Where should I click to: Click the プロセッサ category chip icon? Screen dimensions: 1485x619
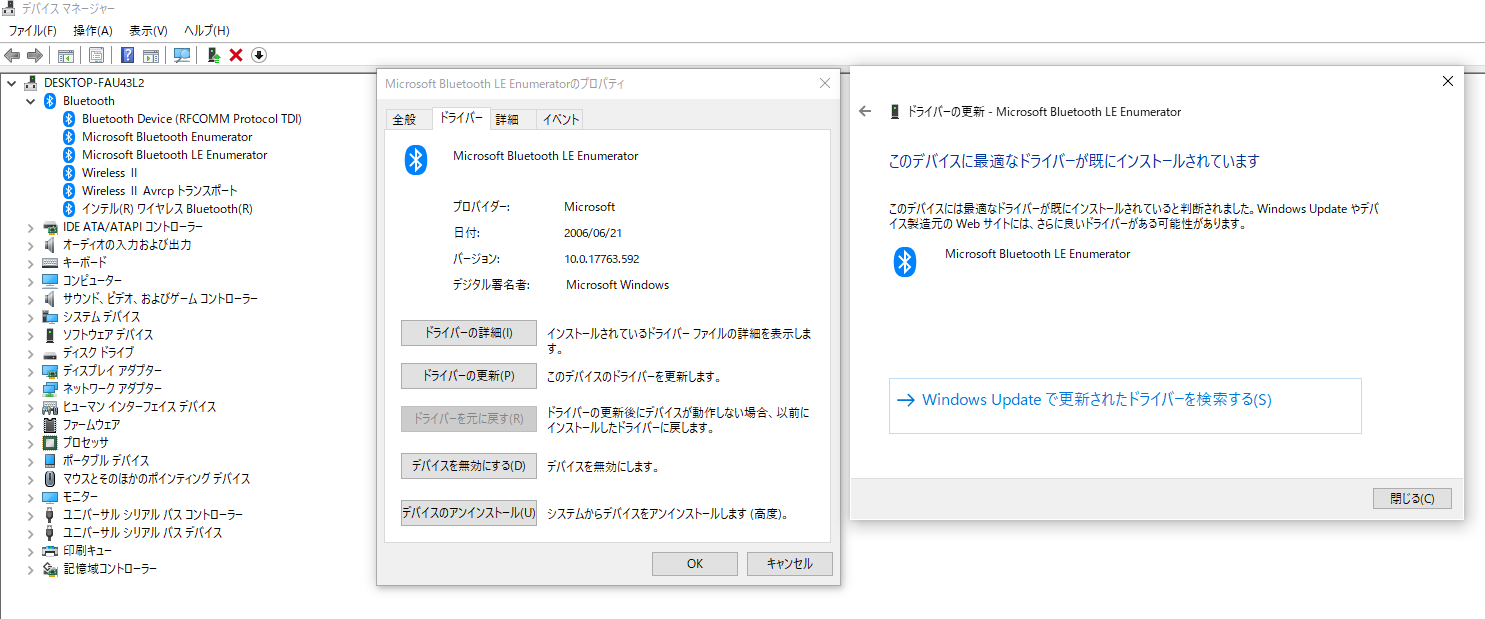coord(50,443)
